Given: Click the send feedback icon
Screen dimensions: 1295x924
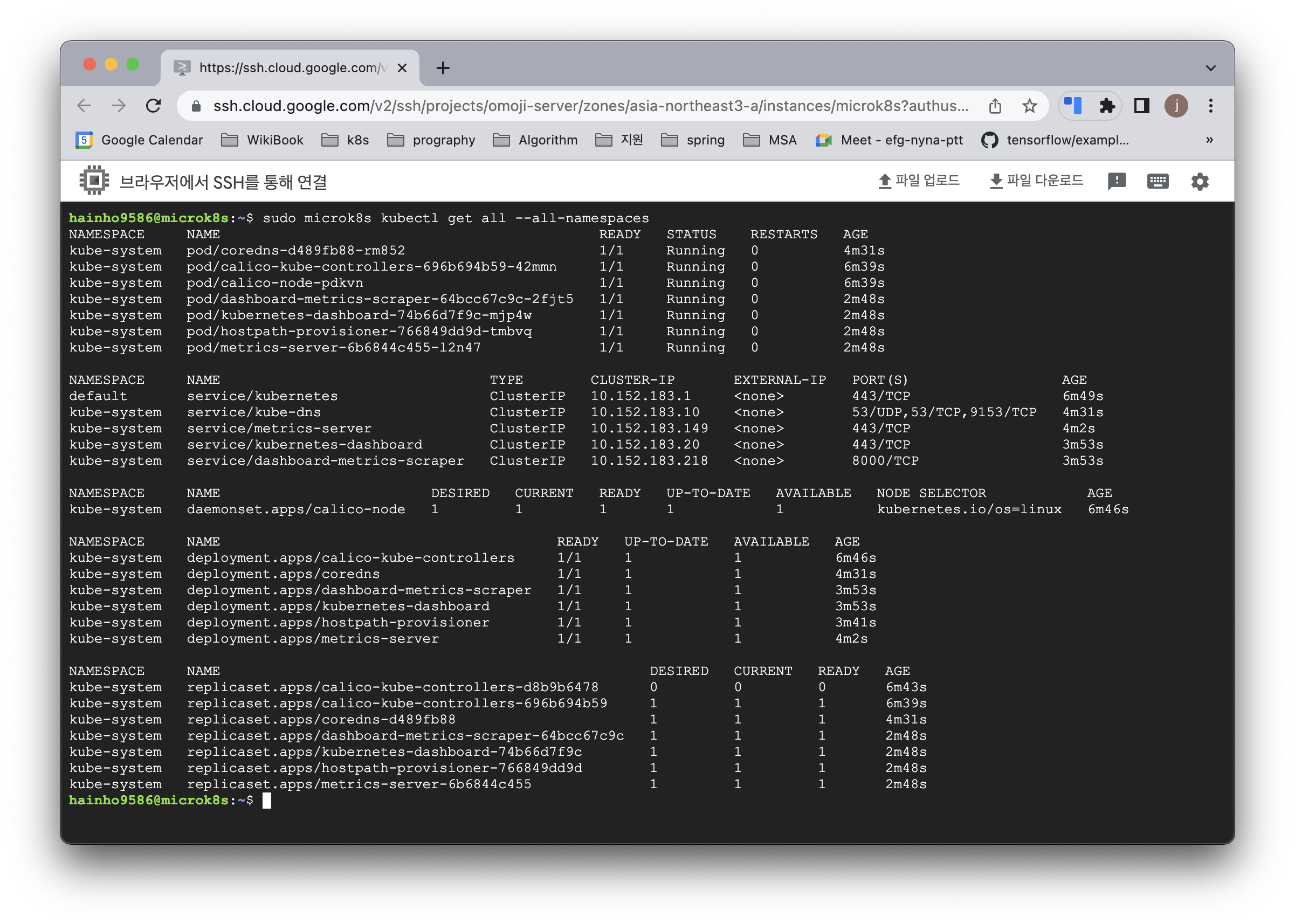Looking at the screenshot, I should (1117, 182).
